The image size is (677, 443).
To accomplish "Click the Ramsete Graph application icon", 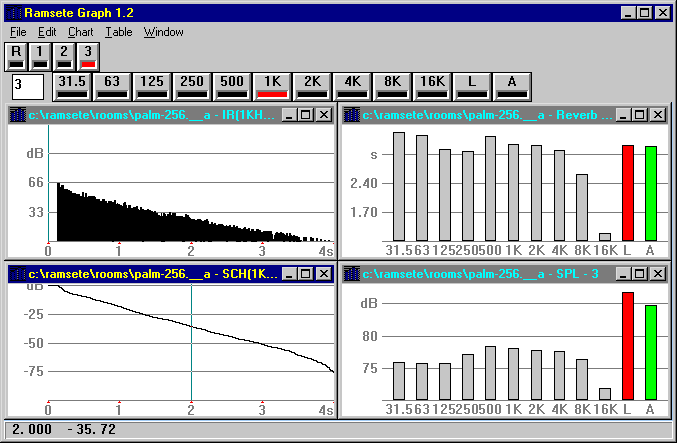I will (x=13, y=13).
